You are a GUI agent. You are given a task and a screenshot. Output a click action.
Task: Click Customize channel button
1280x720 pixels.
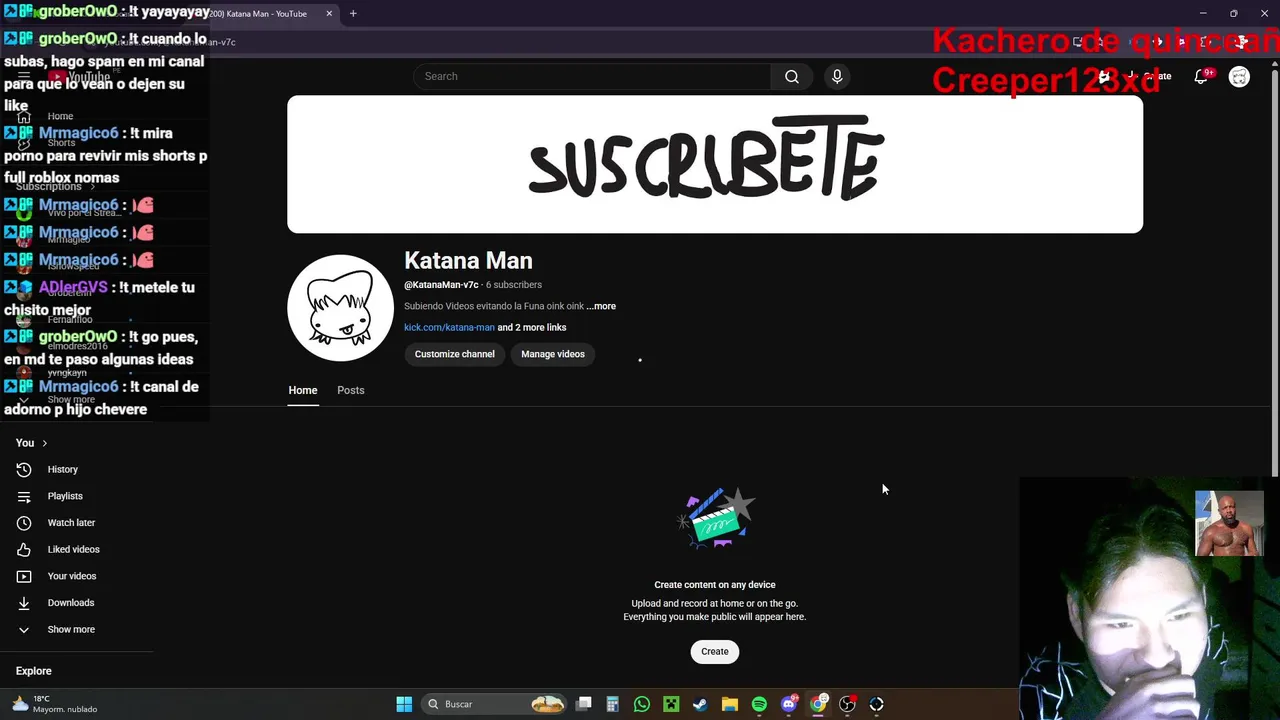click(455, 354)
